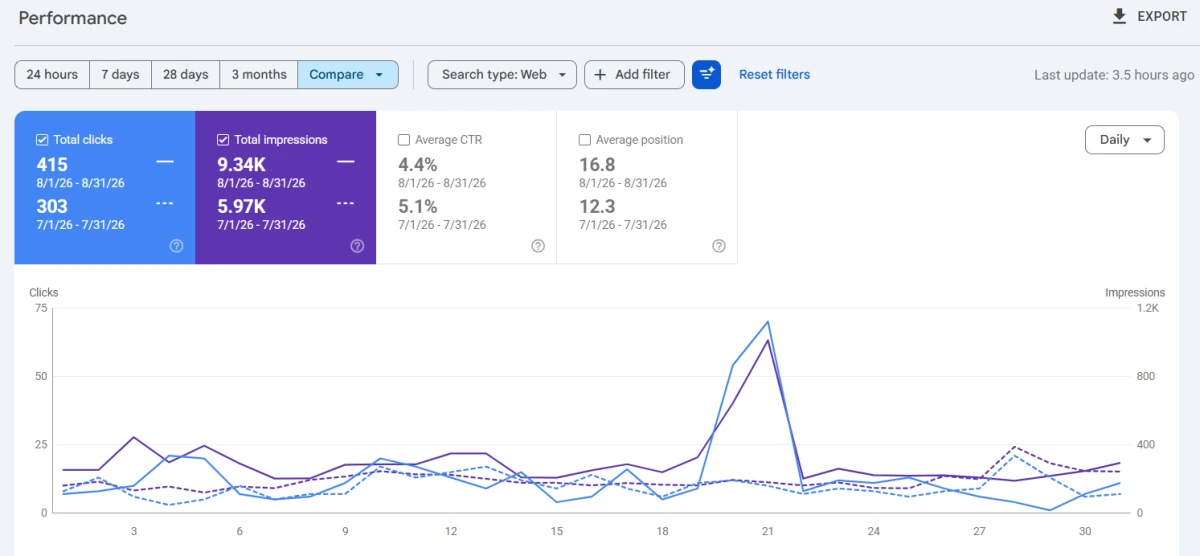1200x556 pixels.
Task: Click the chart peak at day 21
Action: 767,322
